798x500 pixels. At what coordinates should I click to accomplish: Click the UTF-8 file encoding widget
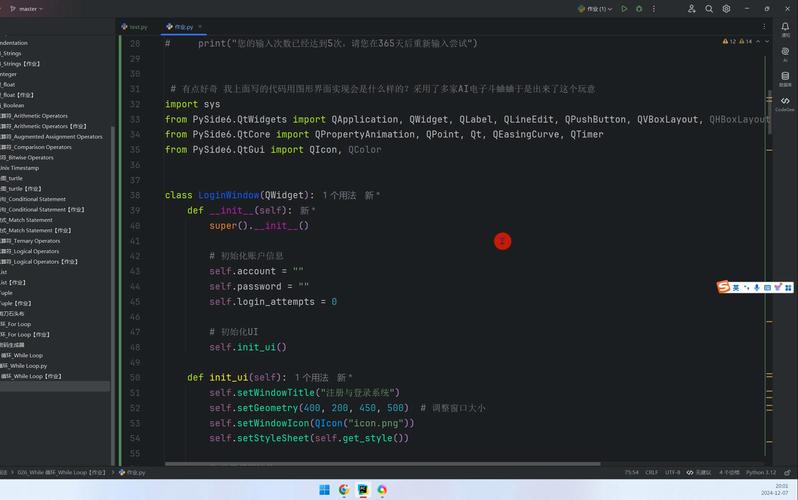pos(672,472)
